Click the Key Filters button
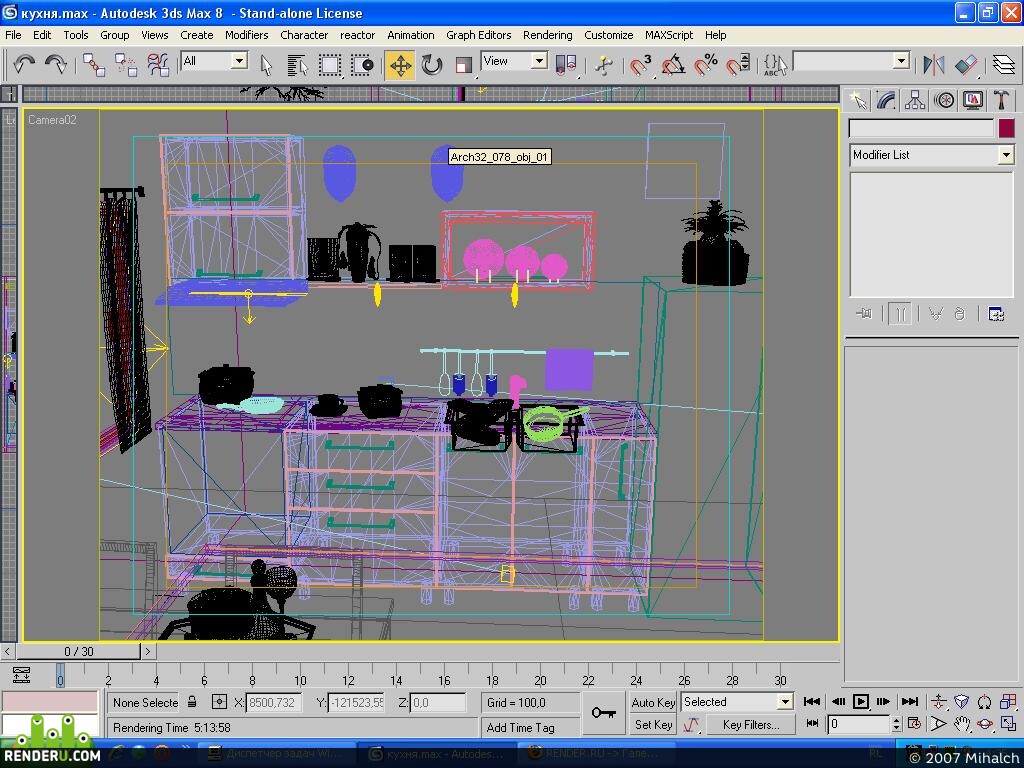The height and width of the screenshot is (768, 1024). (750, 725)
